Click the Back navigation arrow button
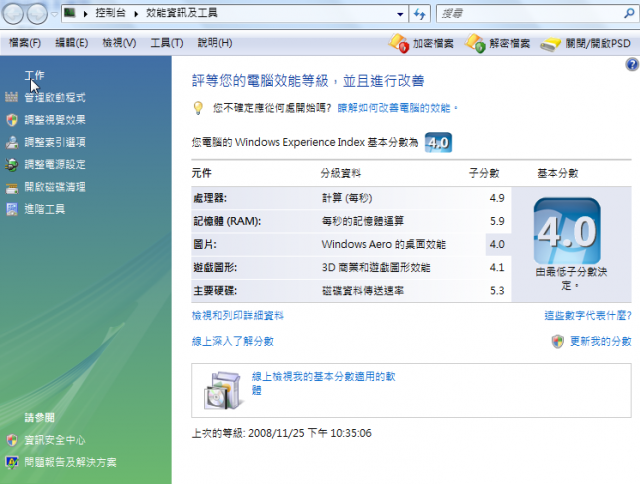Image resolution: width=640 pixels, height=484 pixels. pyautogui.click(x=13, y=13)
